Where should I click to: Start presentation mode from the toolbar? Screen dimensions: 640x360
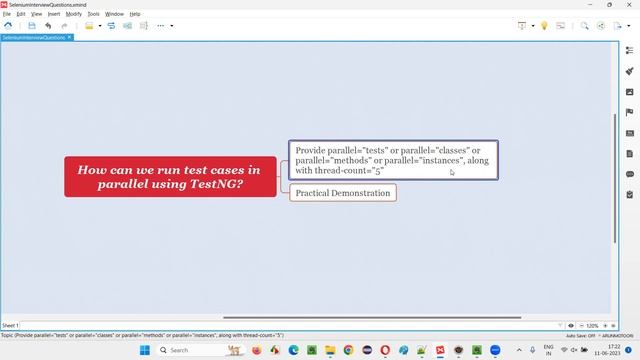(x=522, y=26)
